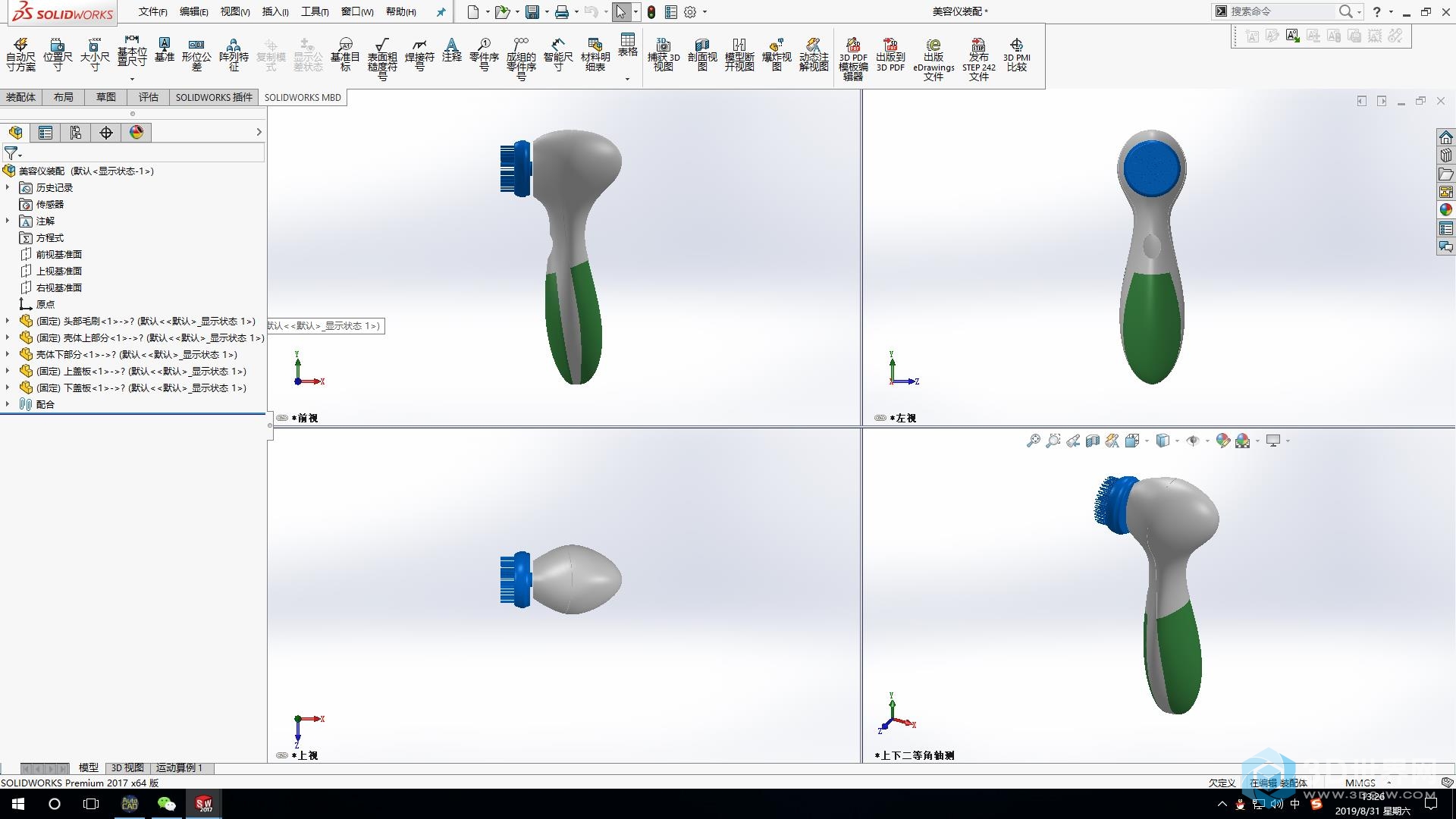
Task: Click the Save toolbar icon
Action: point(532,11)
